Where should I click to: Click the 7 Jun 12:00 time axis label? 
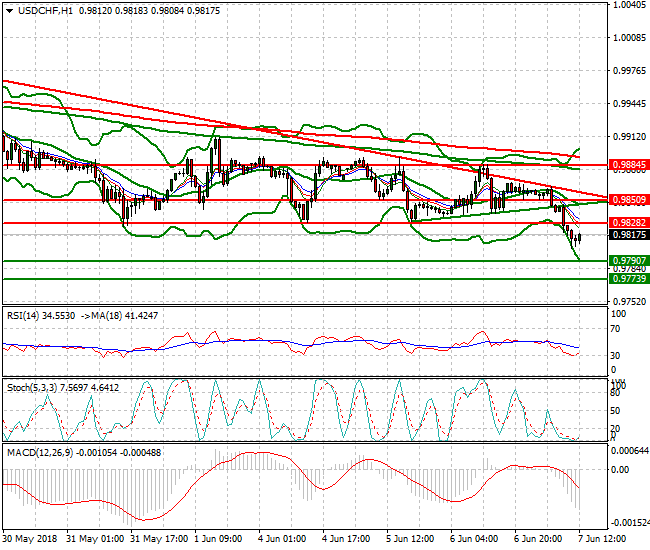coord(602,539)
